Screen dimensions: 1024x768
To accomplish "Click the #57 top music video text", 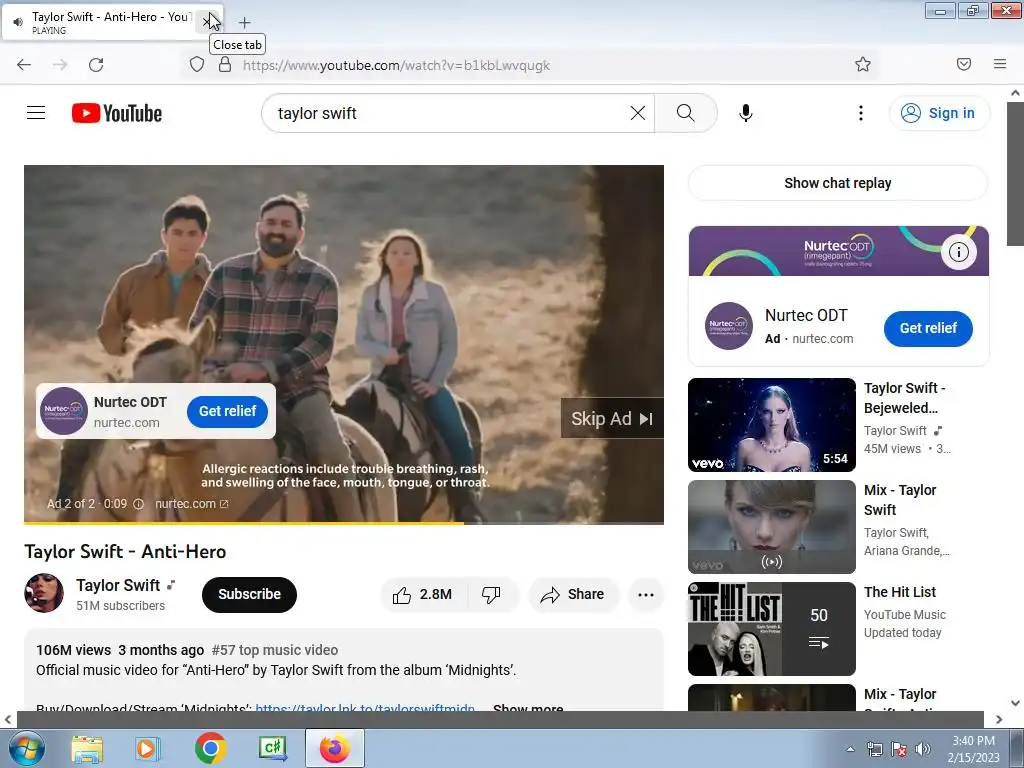I will [x=275, y=650].
